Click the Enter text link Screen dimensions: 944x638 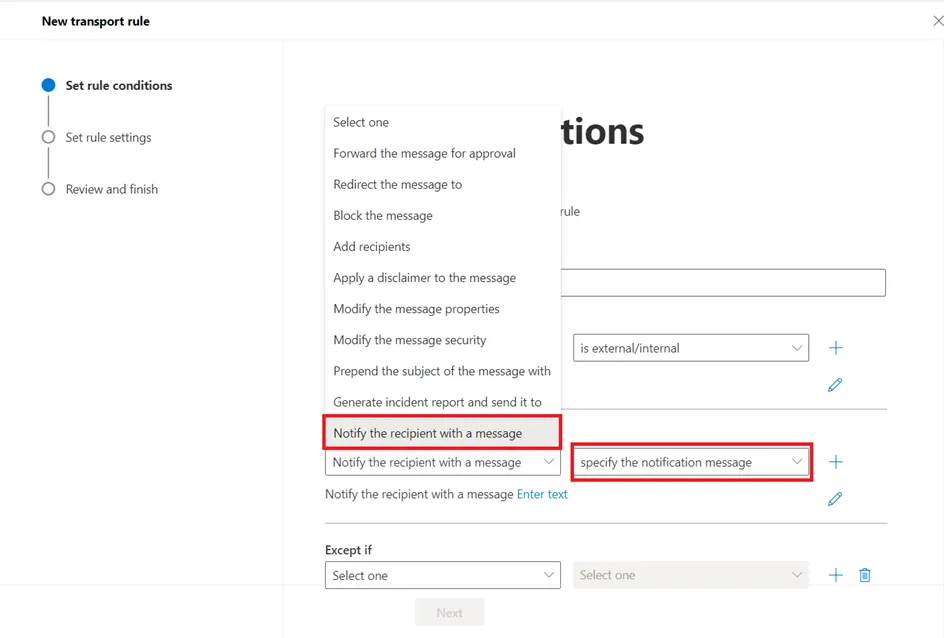(542, 494)
